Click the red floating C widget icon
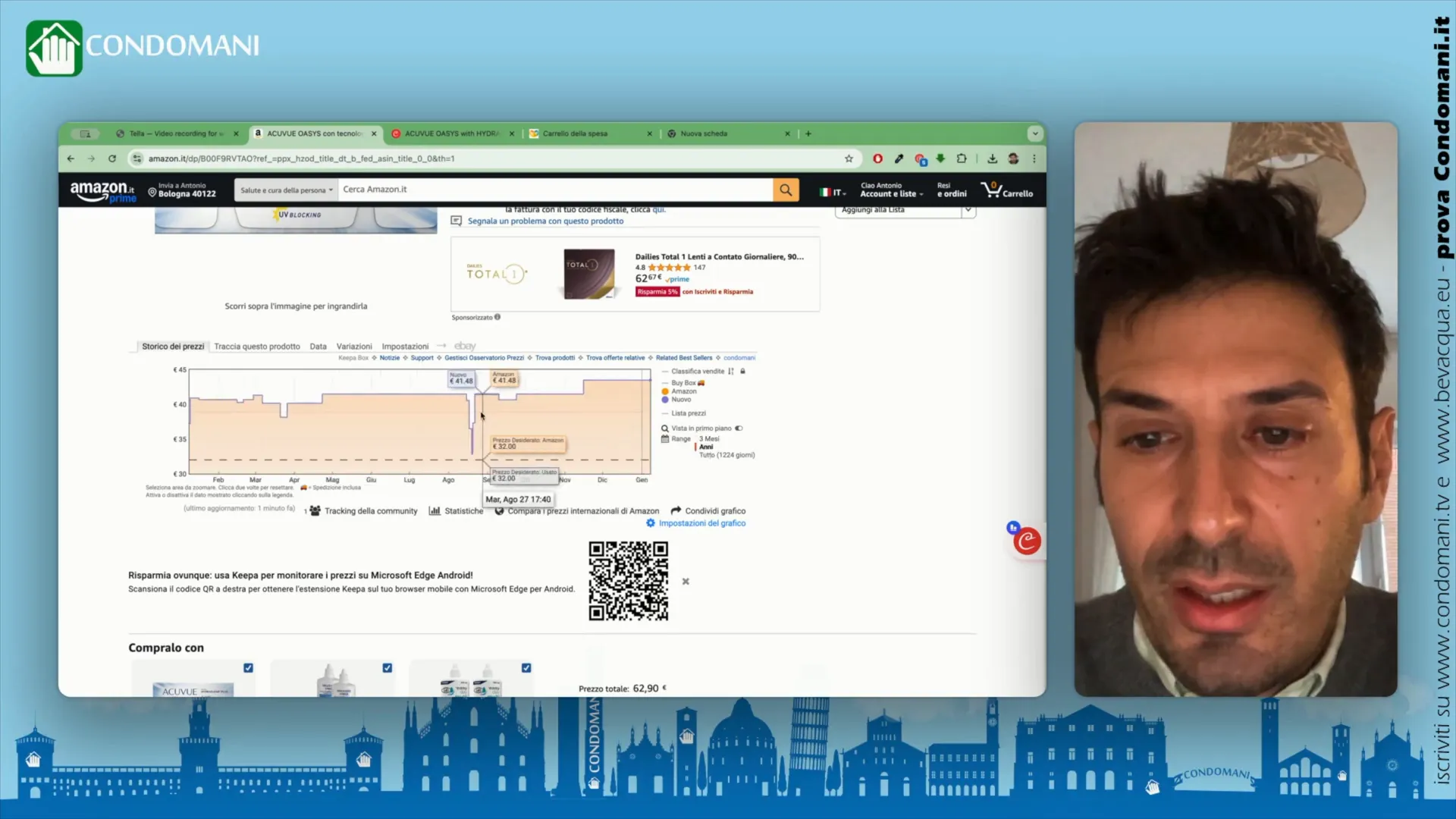1456x819 pixels. point(1027,541)
